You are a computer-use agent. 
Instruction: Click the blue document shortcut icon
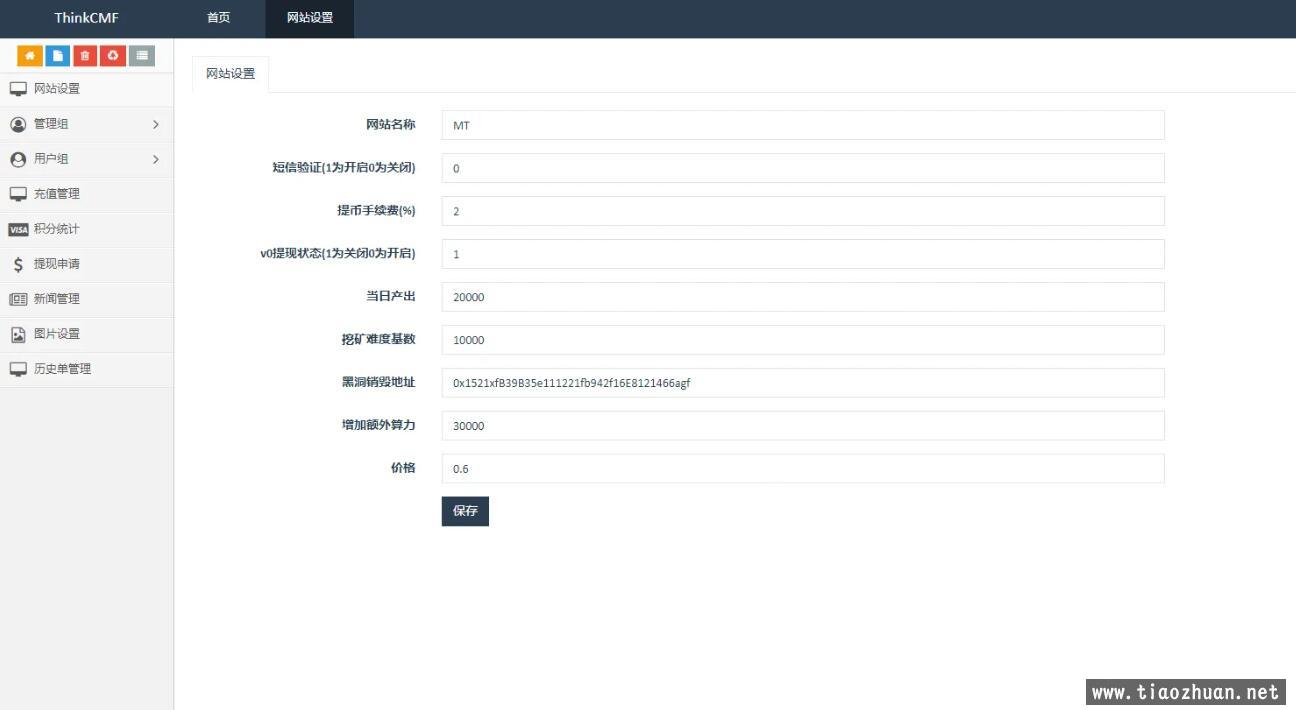coord(58,55)
